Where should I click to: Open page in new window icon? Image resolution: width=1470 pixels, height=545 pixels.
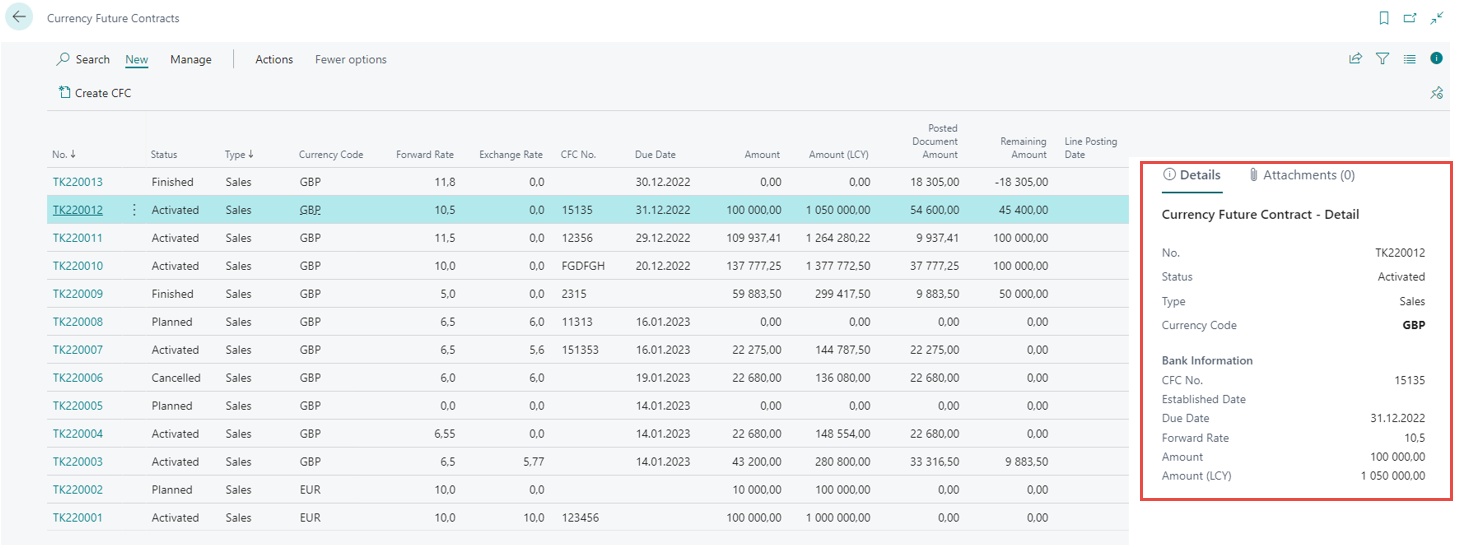(1410, 18)
